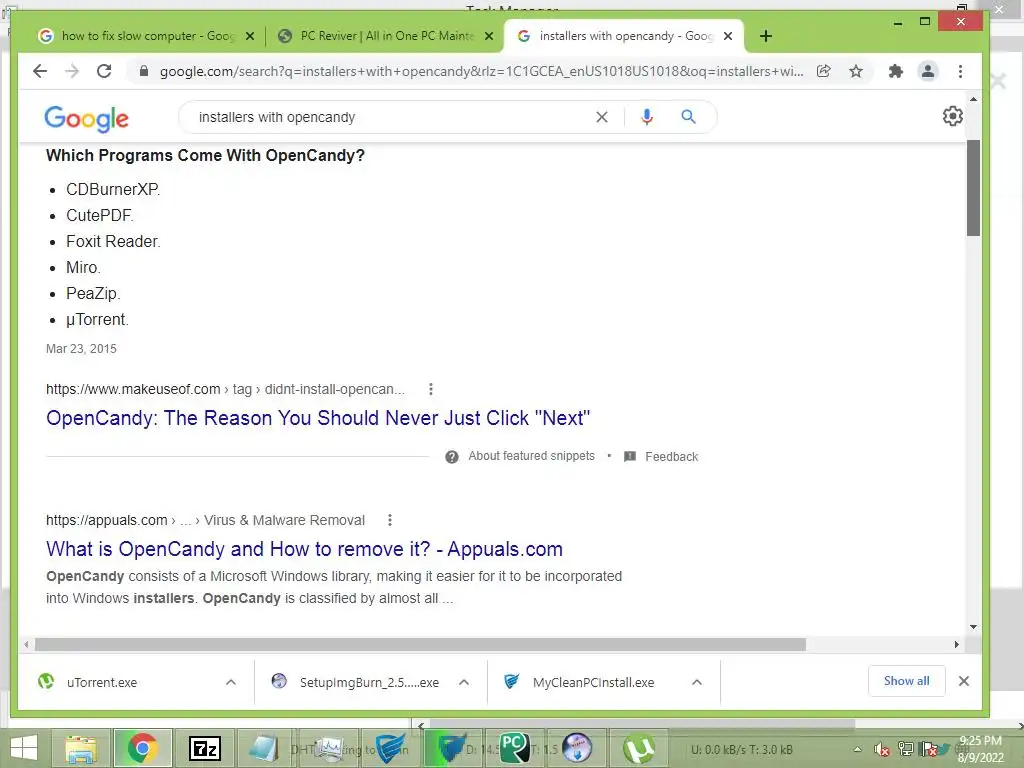Click the padlock site info icon
The image size is (1024, 768).
click(144, 71)
